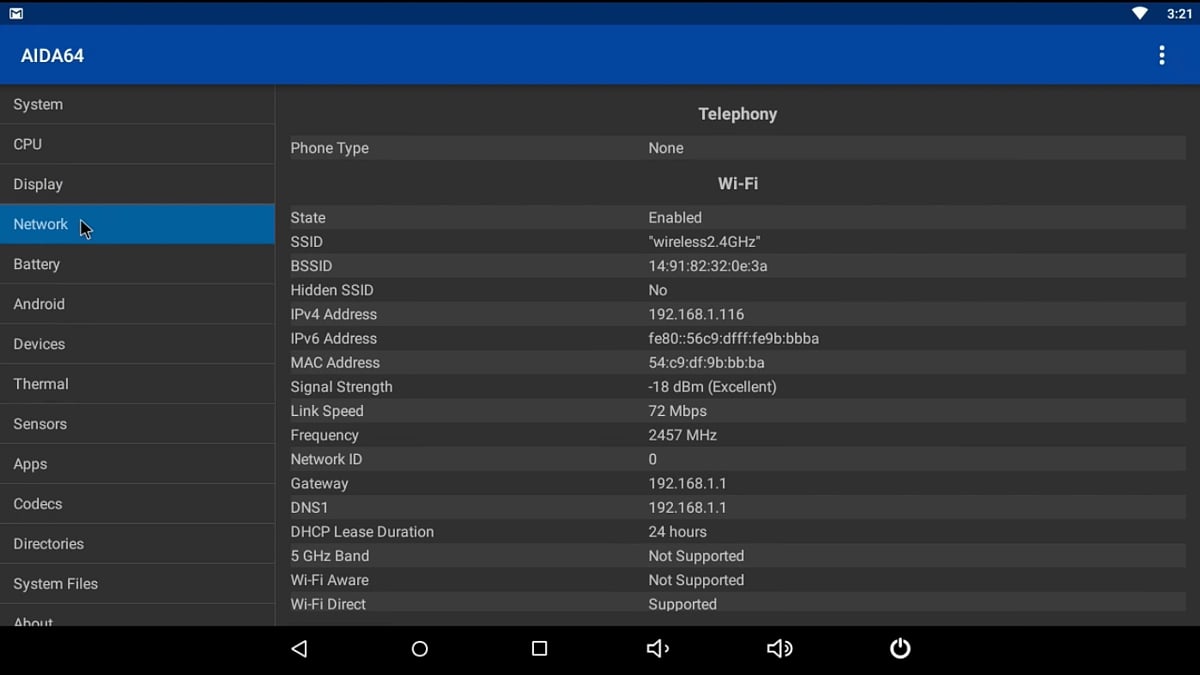Screen dimensions: 1200x675
Task: Tap the Back navigation icon
Action: pos(299,648)
